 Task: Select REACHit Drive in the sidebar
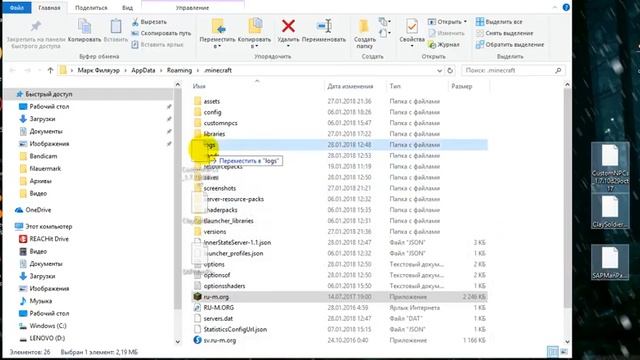click(x=49, y=239)
